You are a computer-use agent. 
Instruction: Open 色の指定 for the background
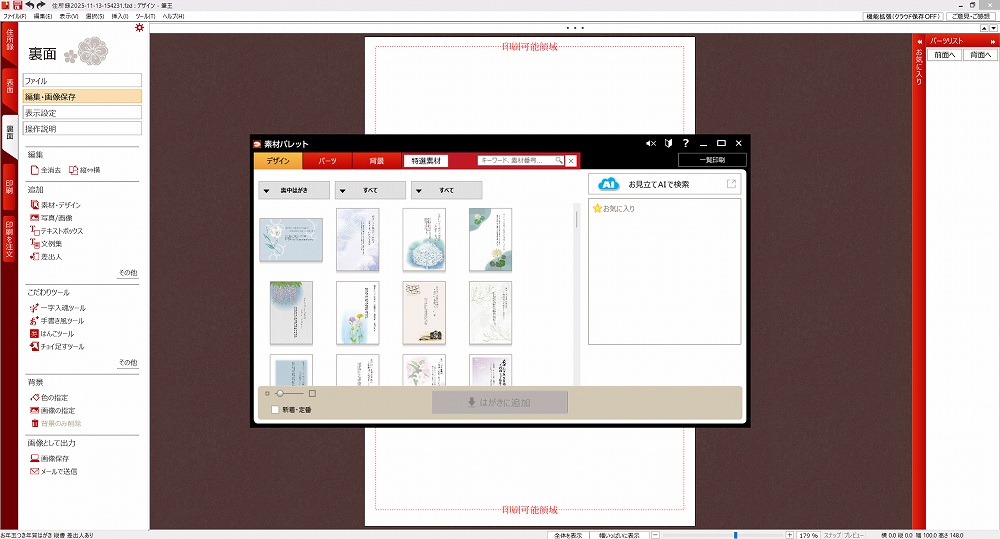(54, 398)
